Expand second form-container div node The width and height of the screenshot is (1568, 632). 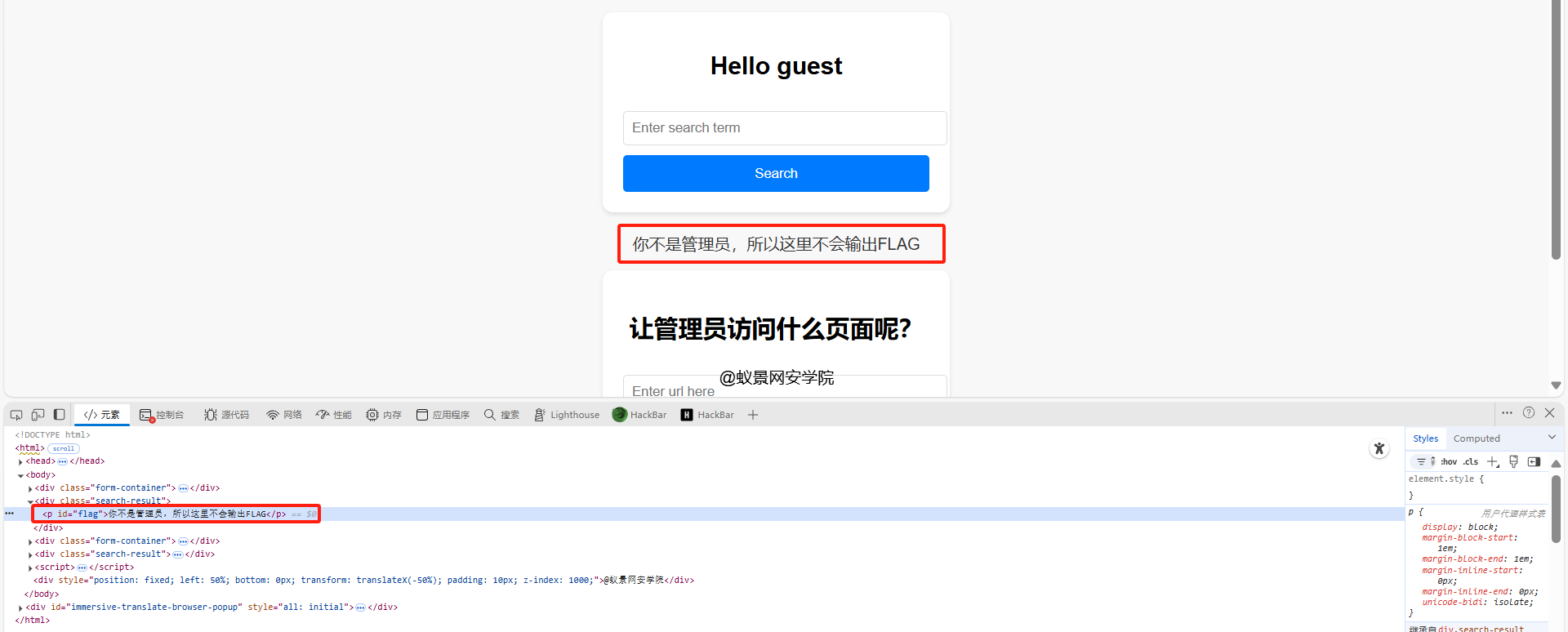(30, 541)
